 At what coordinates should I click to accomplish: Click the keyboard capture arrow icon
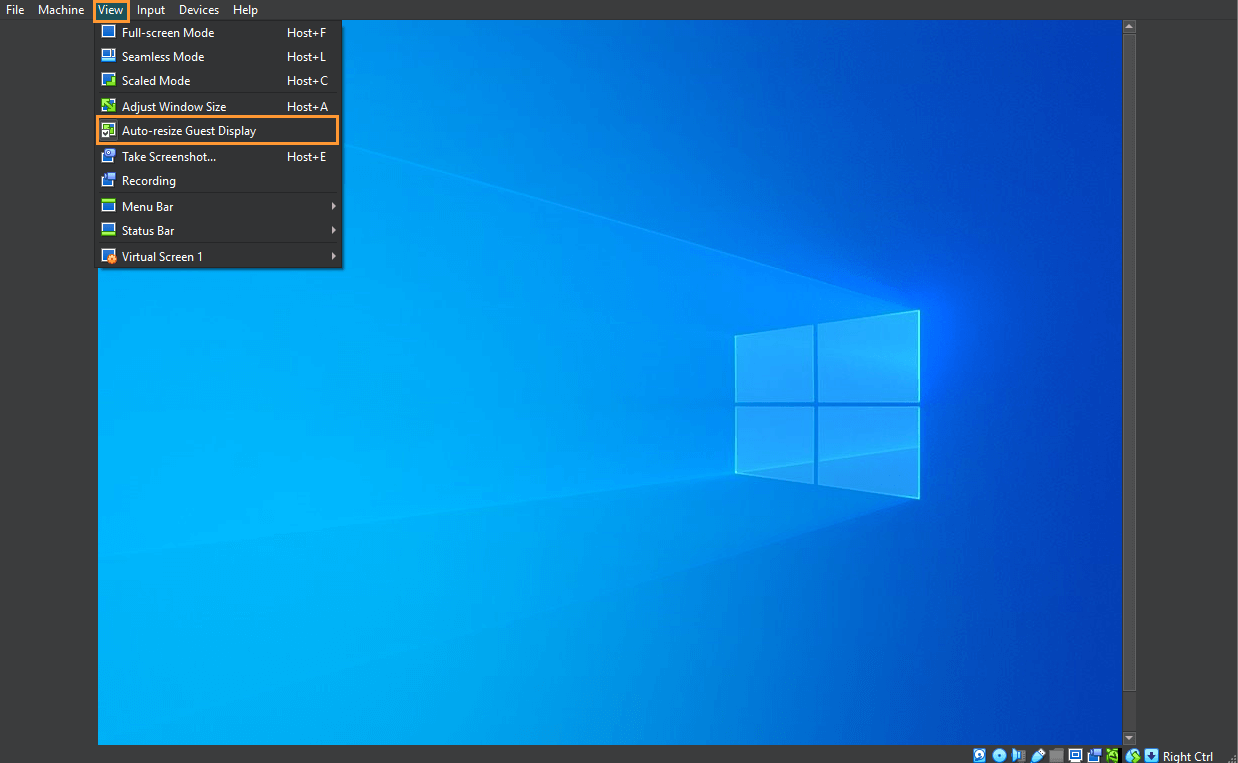[x=1151, y=756]
